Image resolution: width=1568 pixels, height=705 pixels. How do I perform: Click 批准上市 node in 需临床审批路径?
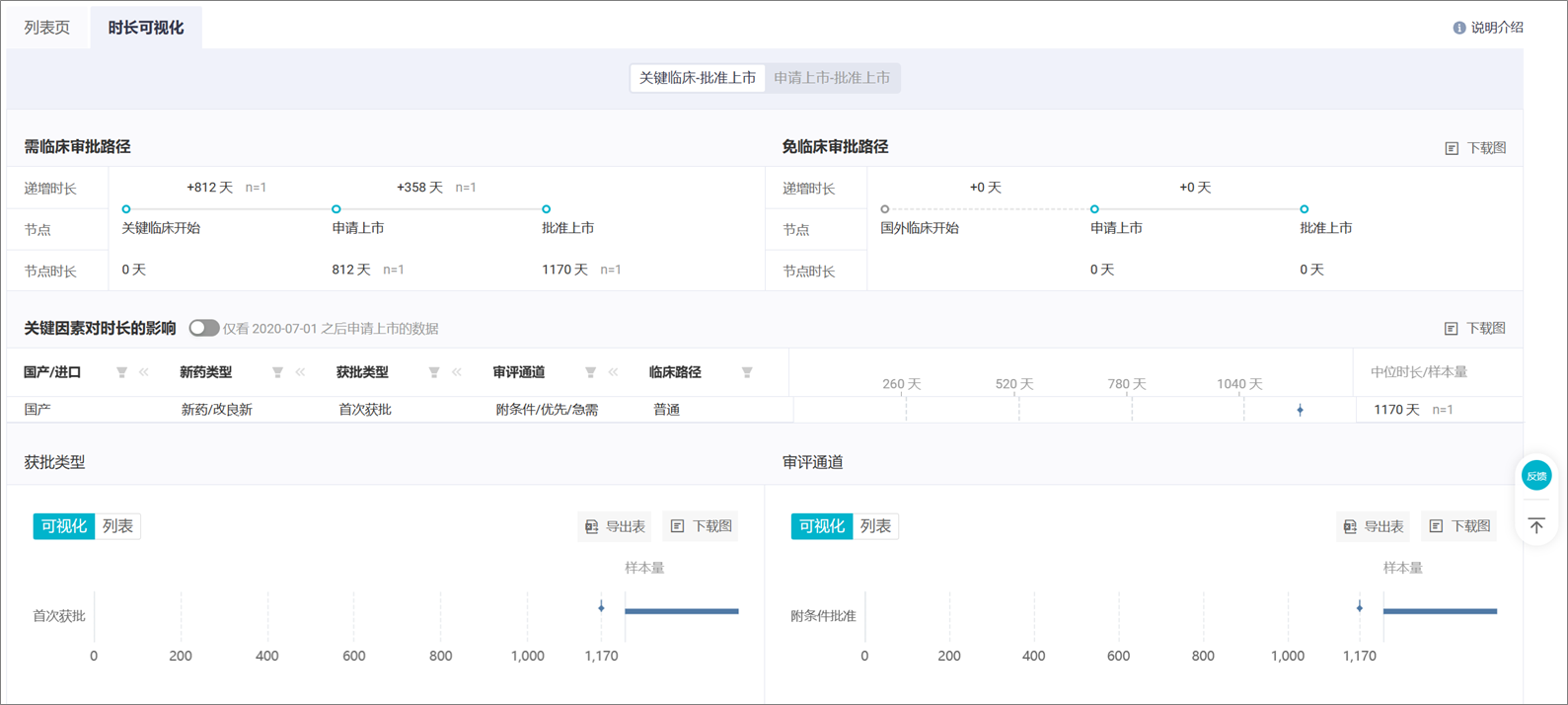click(x=547, y=209)
